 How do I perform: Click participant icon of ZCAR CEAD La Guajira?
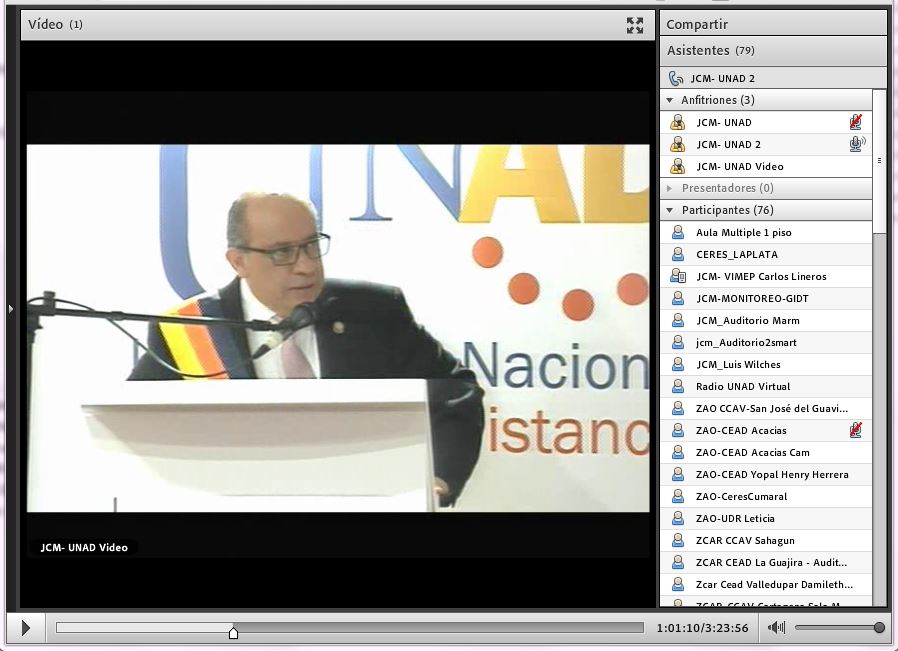(x=678, y=562)
